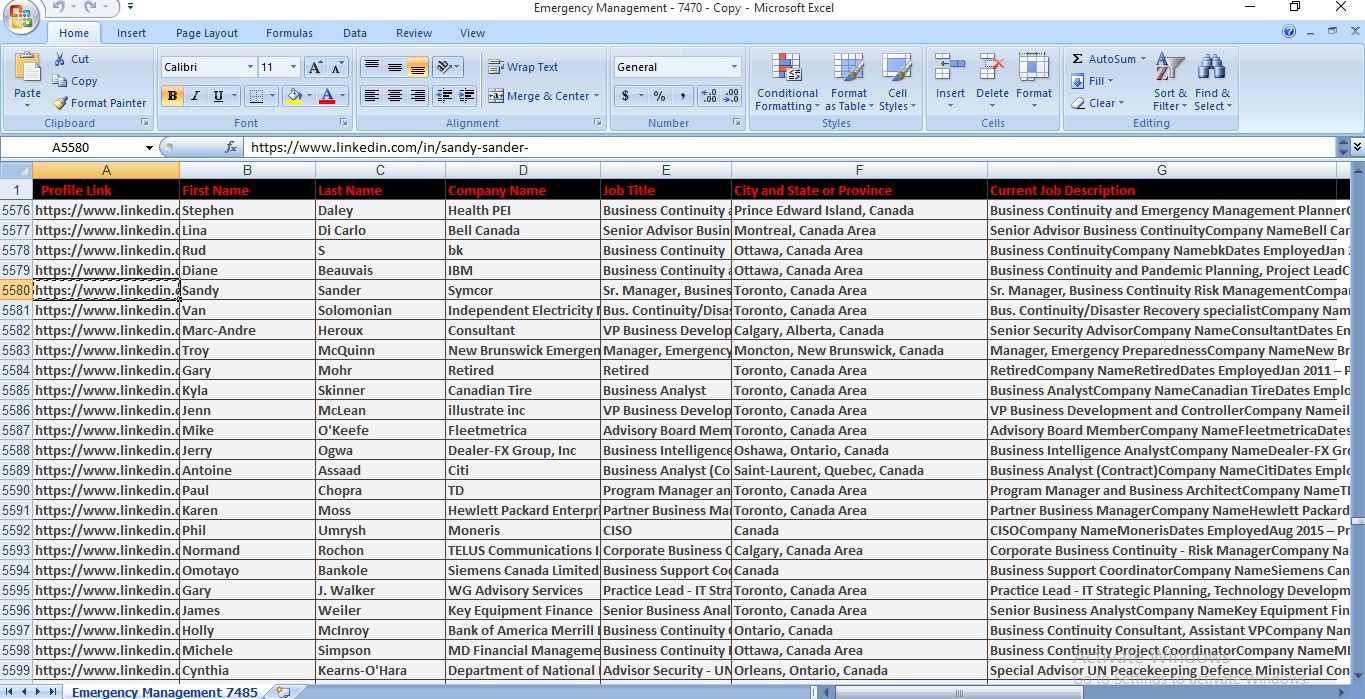The width and height of the screenshot is (1365, 699).
Task: Toggle Italic formatting
Action: [x=195, y=96]
